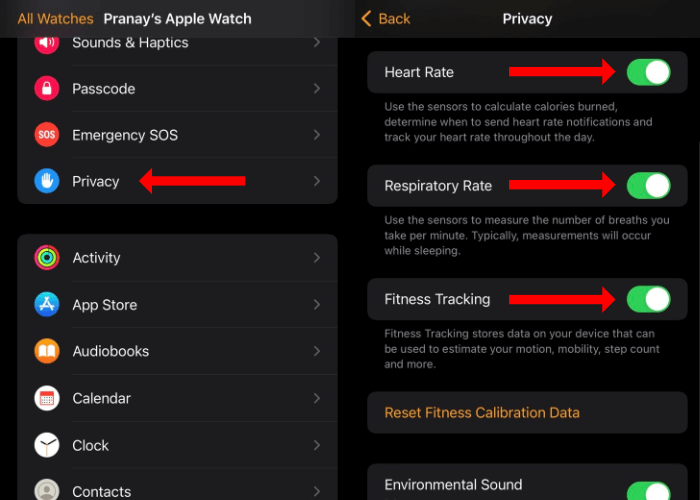This screenshot has height=500, width=700.
Task: Open Emergency SOS chevron arrow
Action: [317, 135]
